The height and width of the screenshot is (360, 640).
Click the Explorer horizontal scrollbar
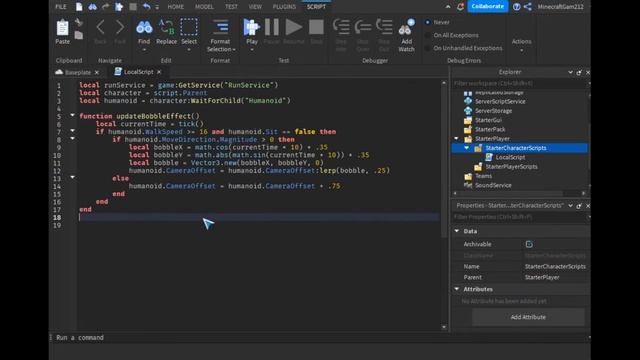point(510,193)
